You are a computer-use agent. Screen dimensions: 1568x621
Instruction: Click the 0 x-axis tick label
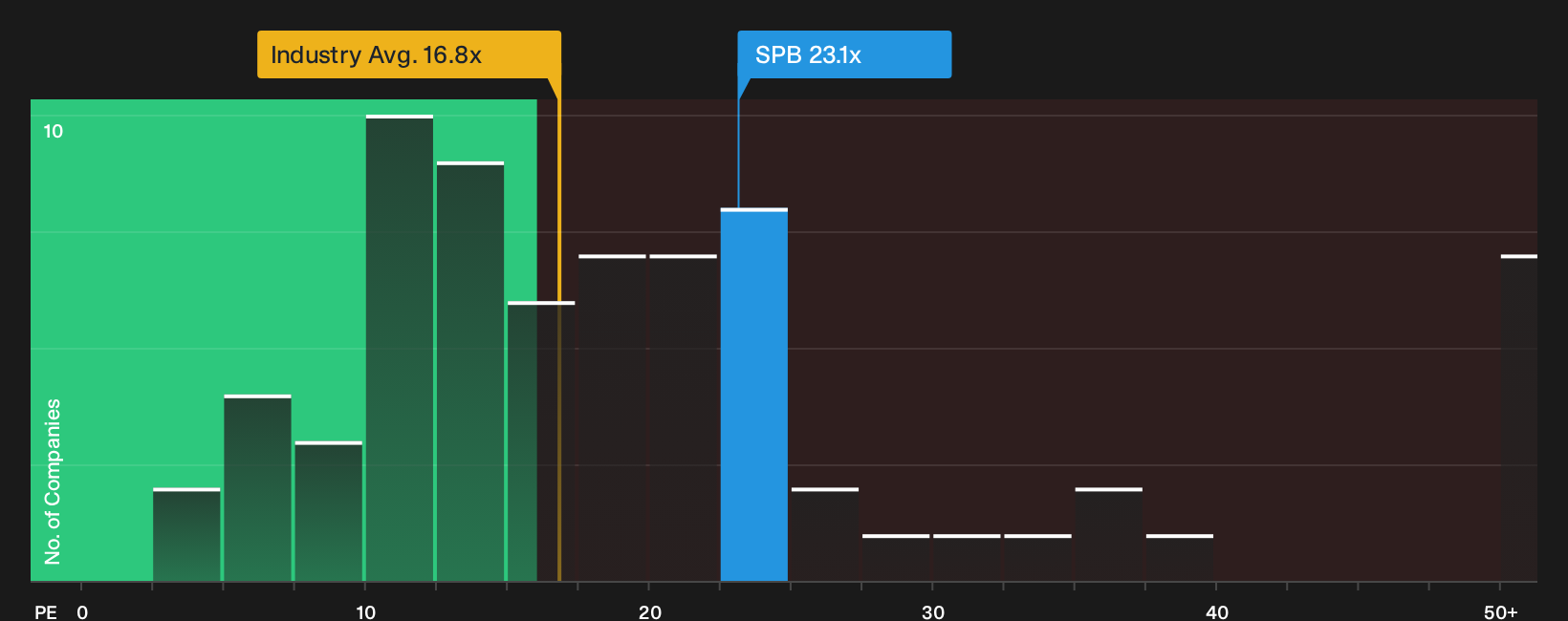[82, 612]
